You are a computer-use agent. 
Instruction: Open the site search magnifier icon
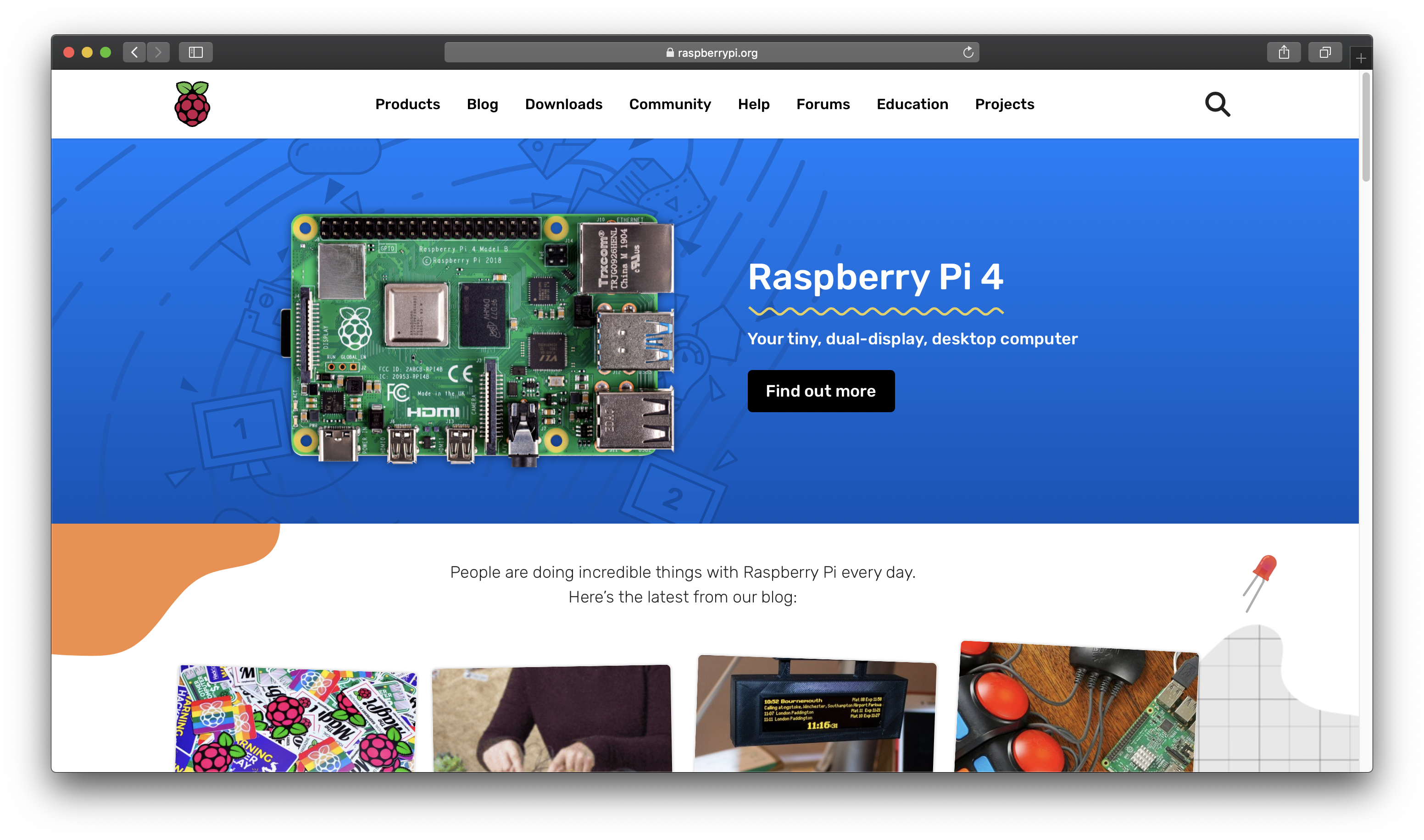click(1218, 105)
